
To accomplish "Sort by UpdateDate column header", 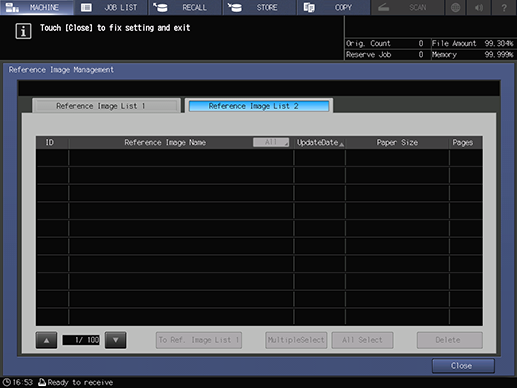I will pos(320,143).
